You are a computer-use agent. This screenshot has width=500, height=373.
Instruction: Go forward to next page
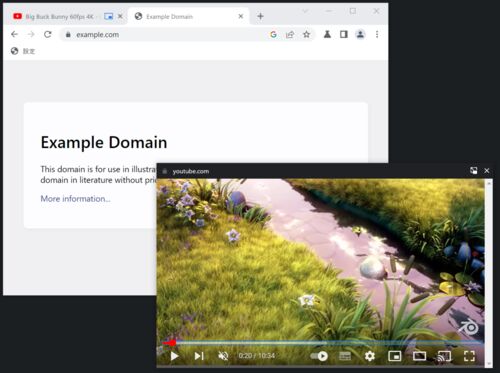[x=31, y=34]
